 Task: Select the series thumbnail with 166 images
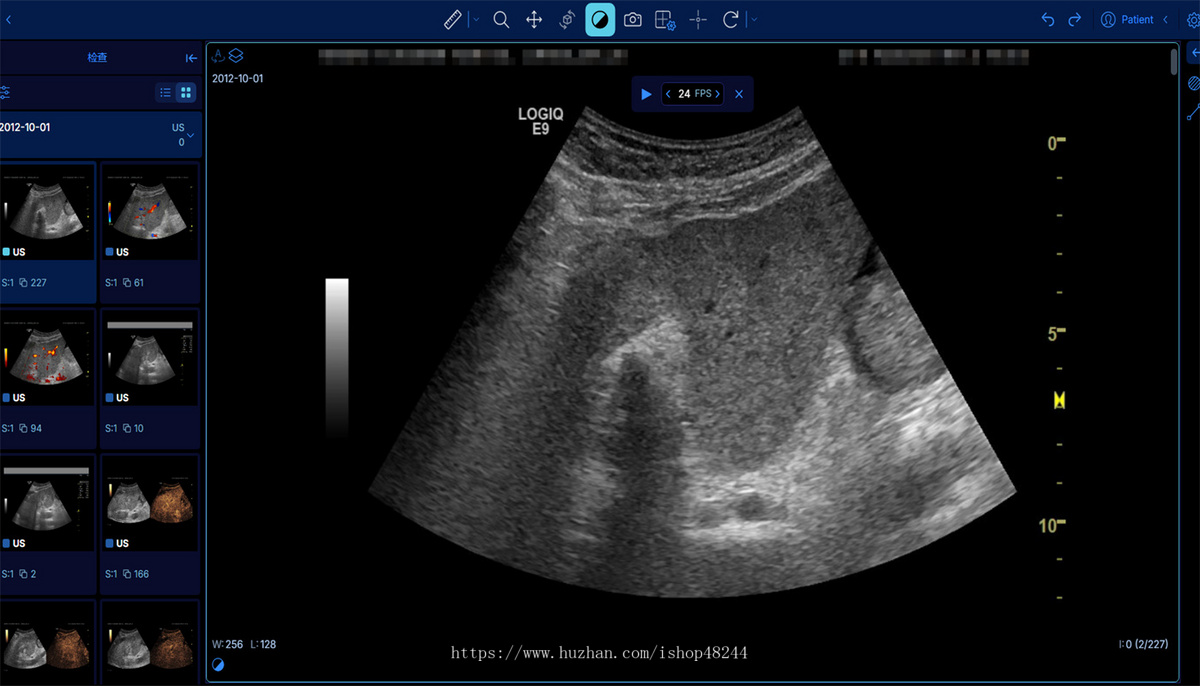pos(149,524)
